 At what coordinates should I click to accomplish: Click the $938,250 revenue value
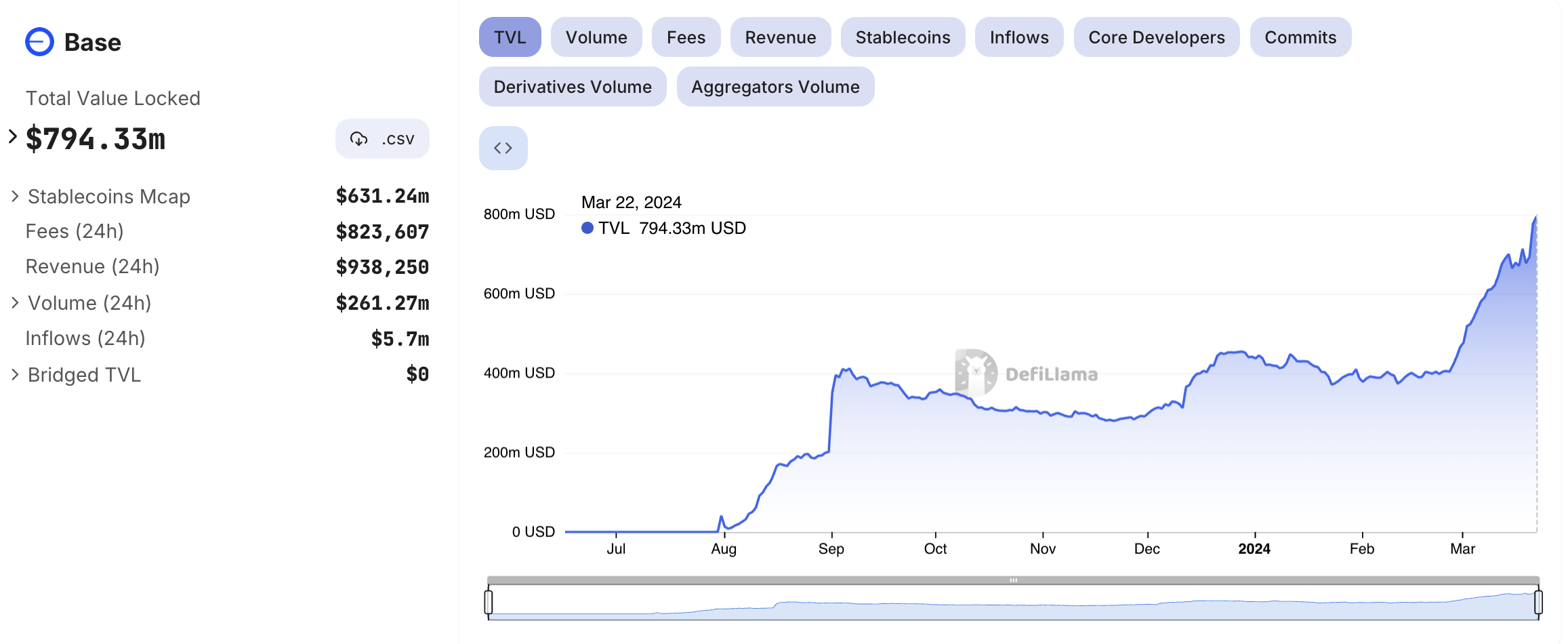click(x=383, y=267)
